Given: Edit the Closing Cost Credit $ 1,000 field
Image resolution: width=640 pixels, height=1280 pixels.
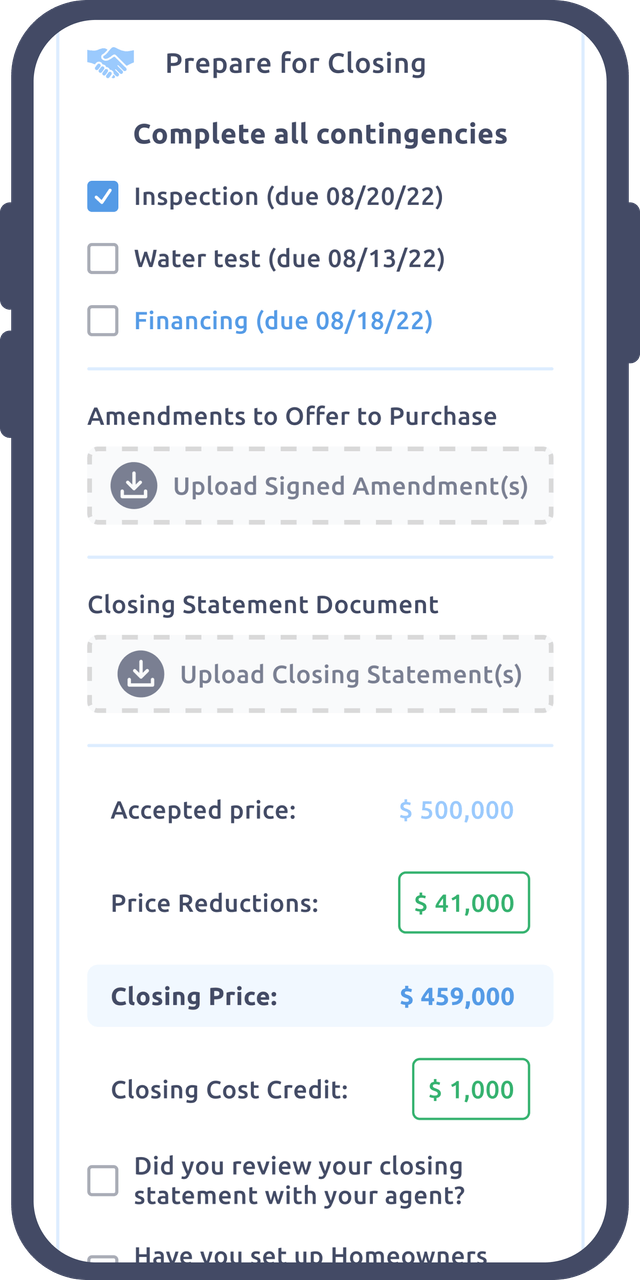Looking at the screenshot, I should [x=471, y=1089].
